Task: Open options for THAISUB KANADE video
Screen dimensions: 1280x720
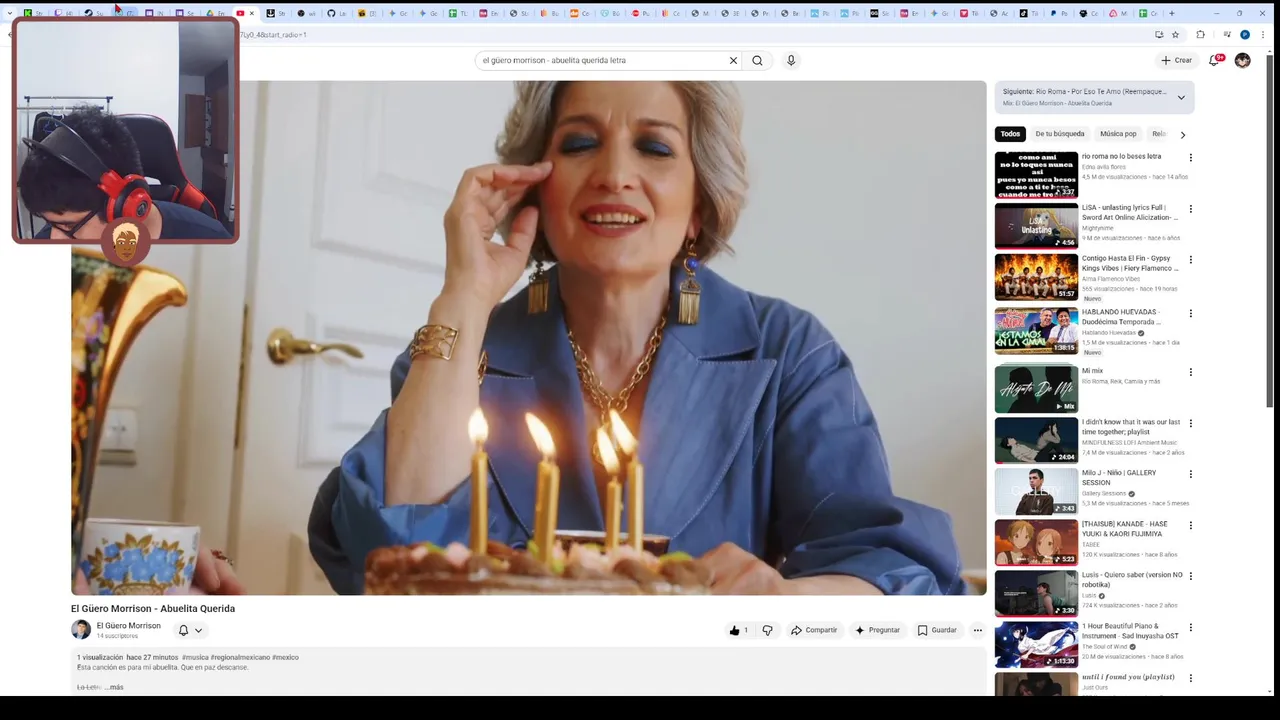Action: [x=1190, y=525]
